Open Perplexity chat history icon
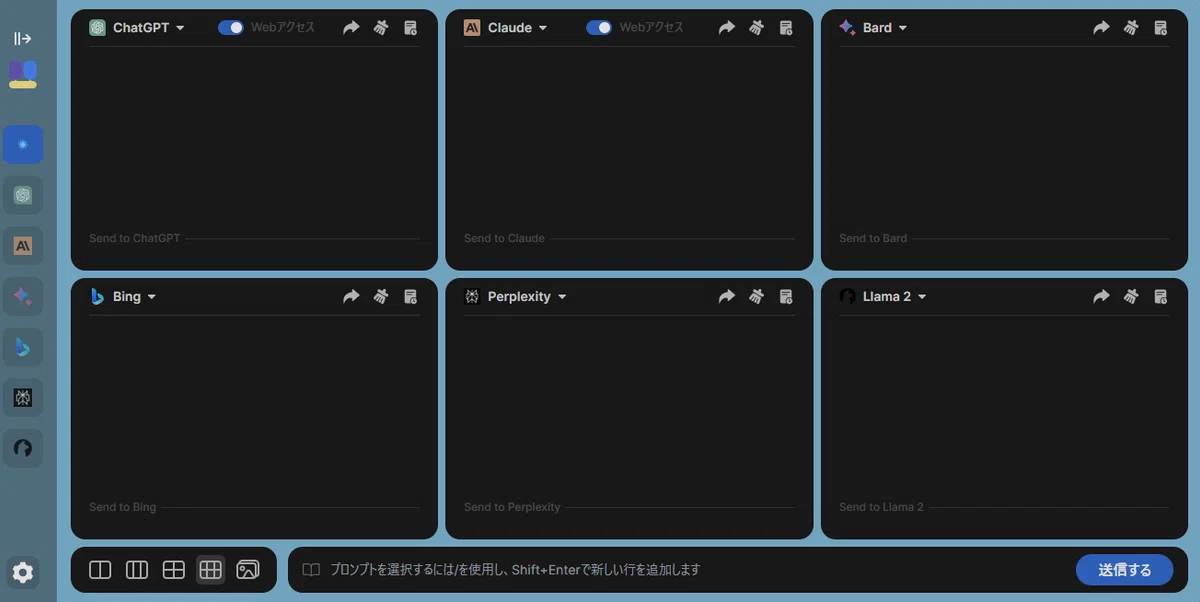Viewport: 1200px width, 602px height. coord(786,297)
